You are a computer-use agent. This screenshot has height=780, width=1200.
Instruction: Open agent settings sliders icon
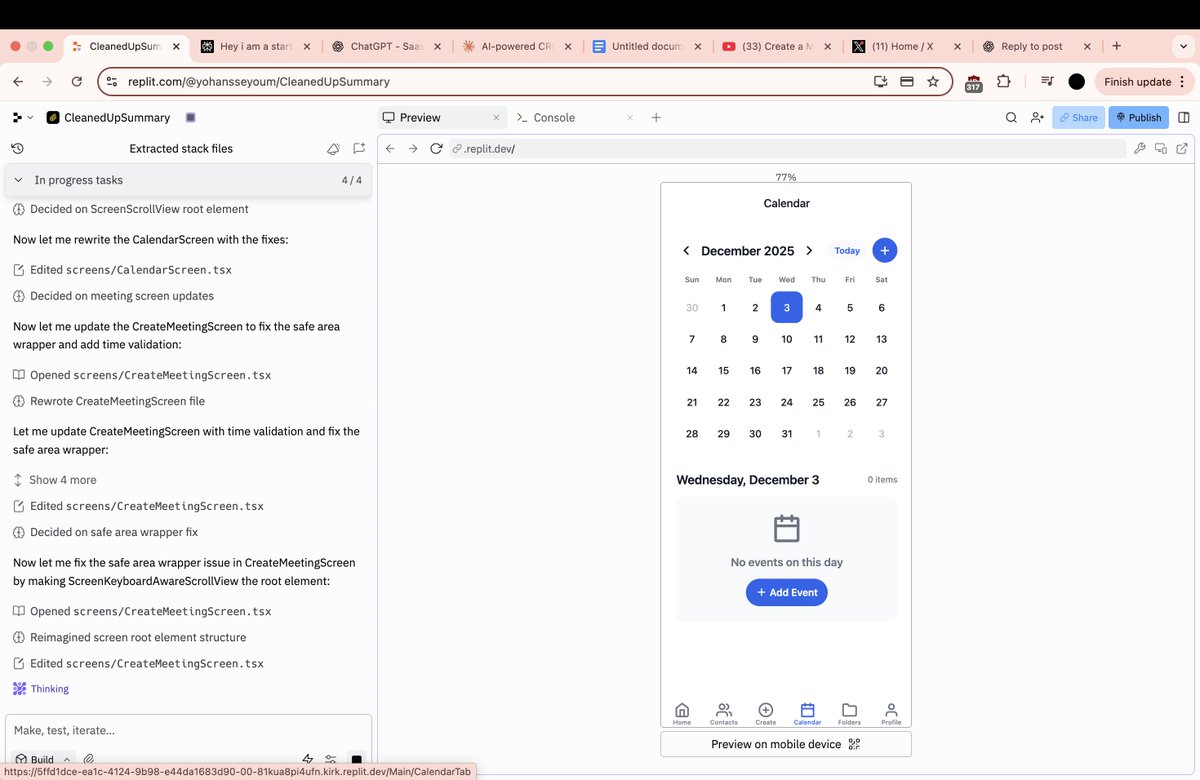331,760
